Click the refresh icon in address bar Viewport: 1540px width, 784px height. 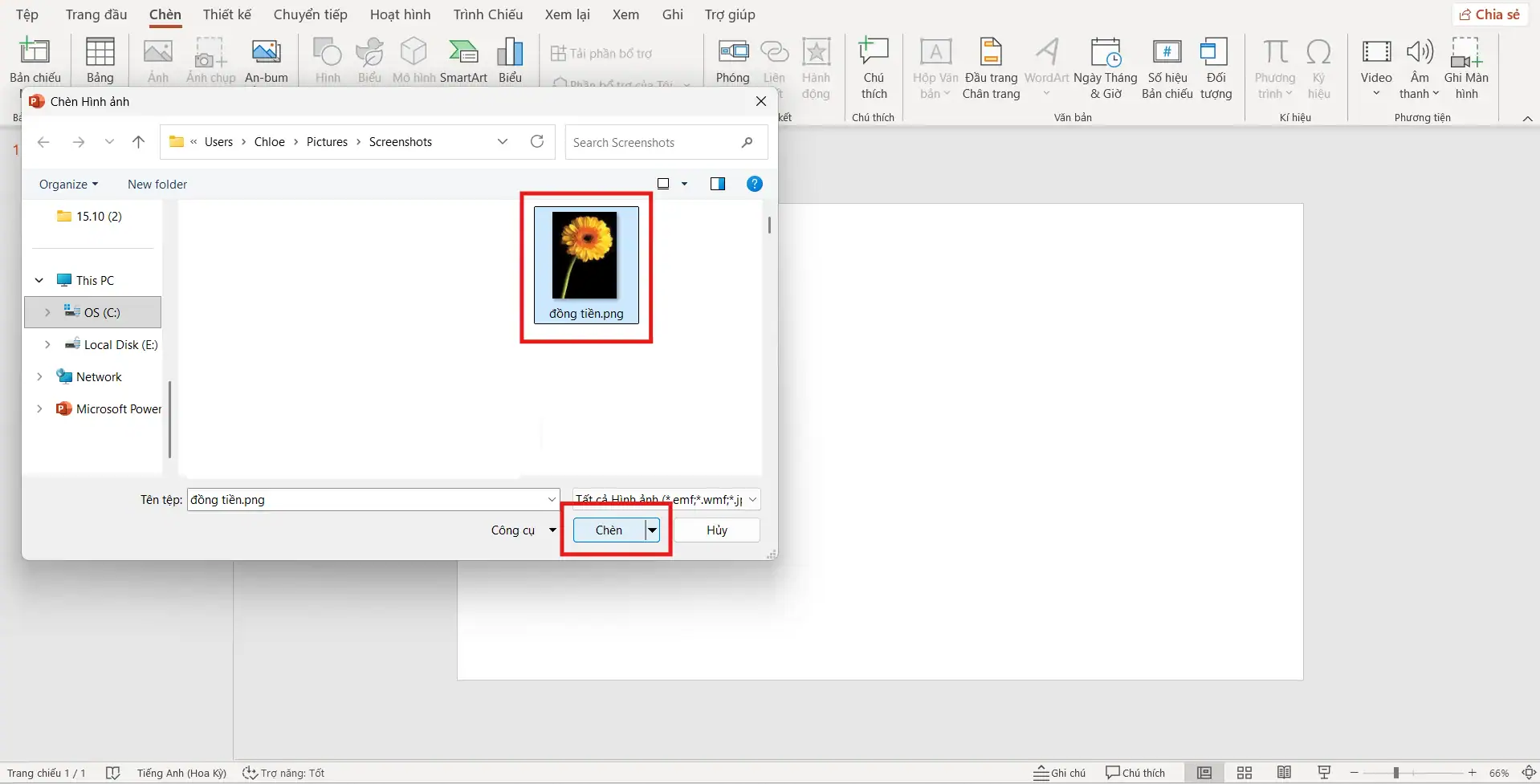pos(537,142)
